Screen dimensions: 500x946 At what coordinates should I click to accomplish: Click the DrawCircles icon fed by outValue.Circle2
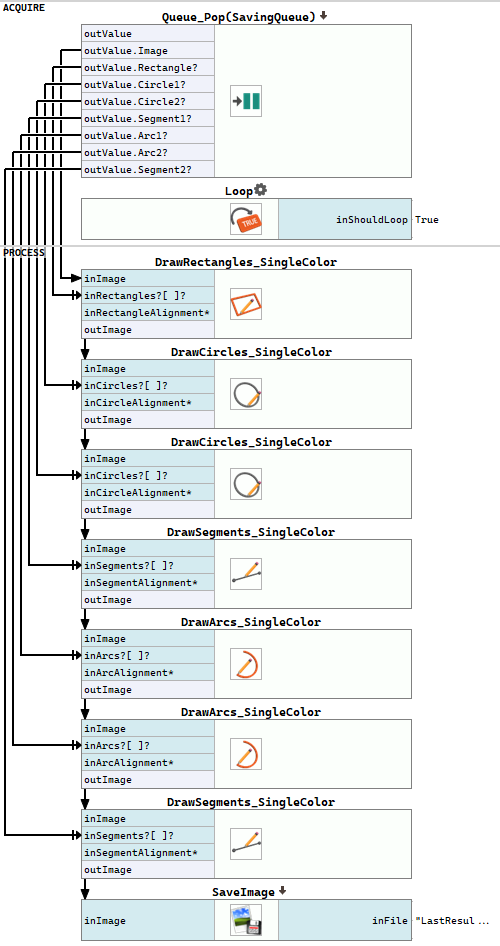coord(245,484)
